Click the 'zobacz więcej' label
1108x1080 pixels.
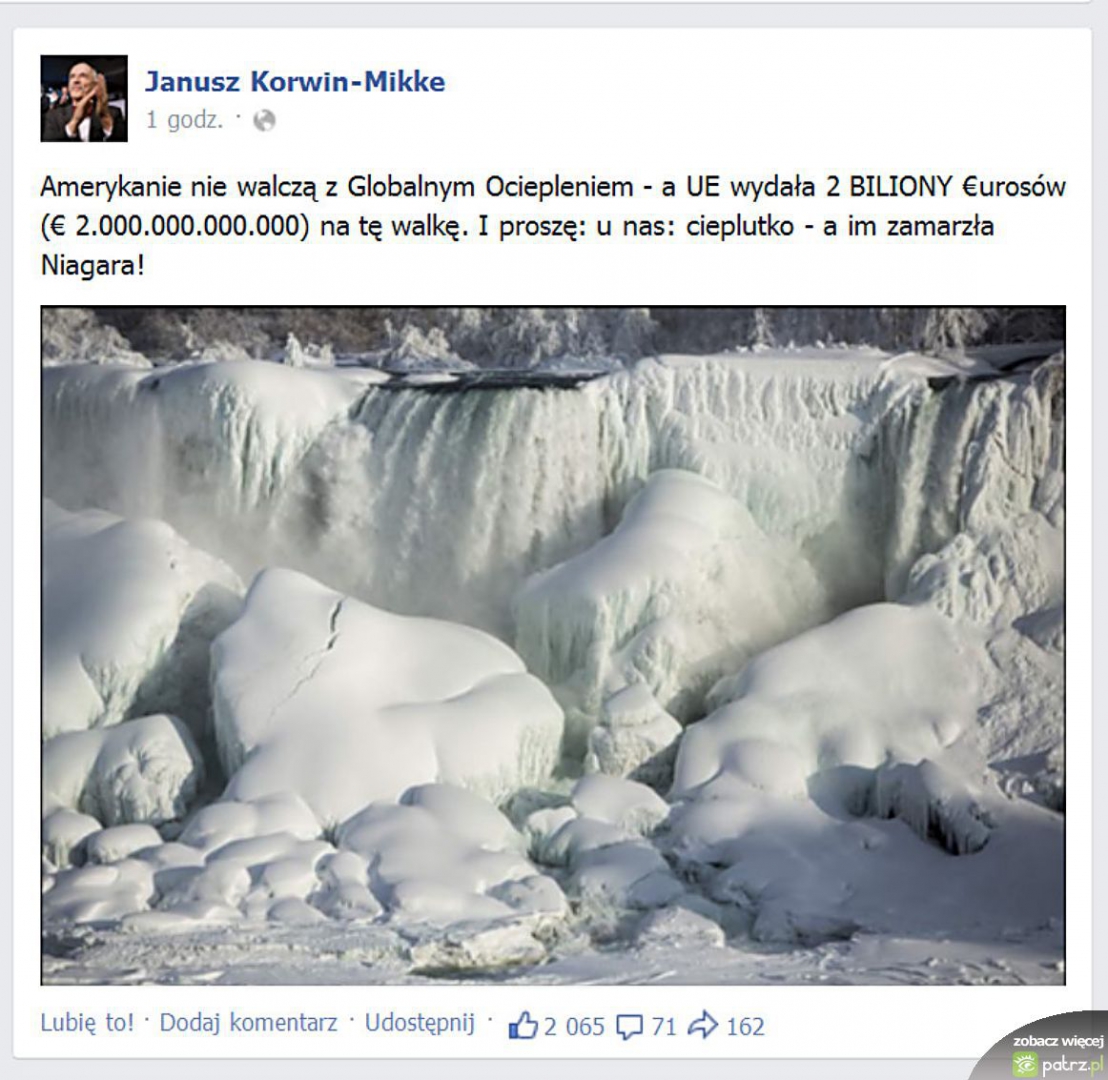click(1058, 1041)
